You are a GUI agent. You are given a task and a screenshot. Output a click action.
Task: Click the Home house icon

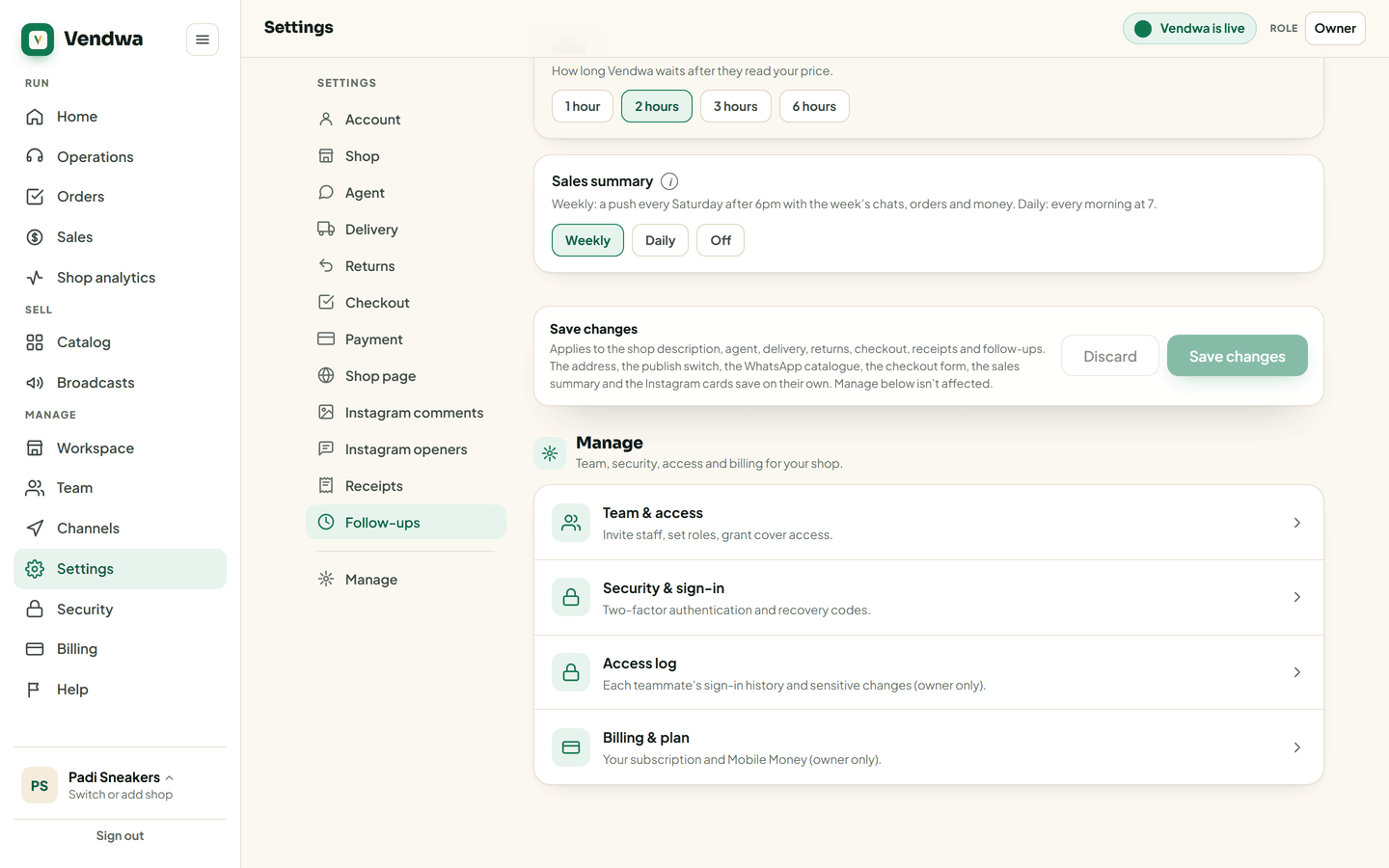[35, 117]
